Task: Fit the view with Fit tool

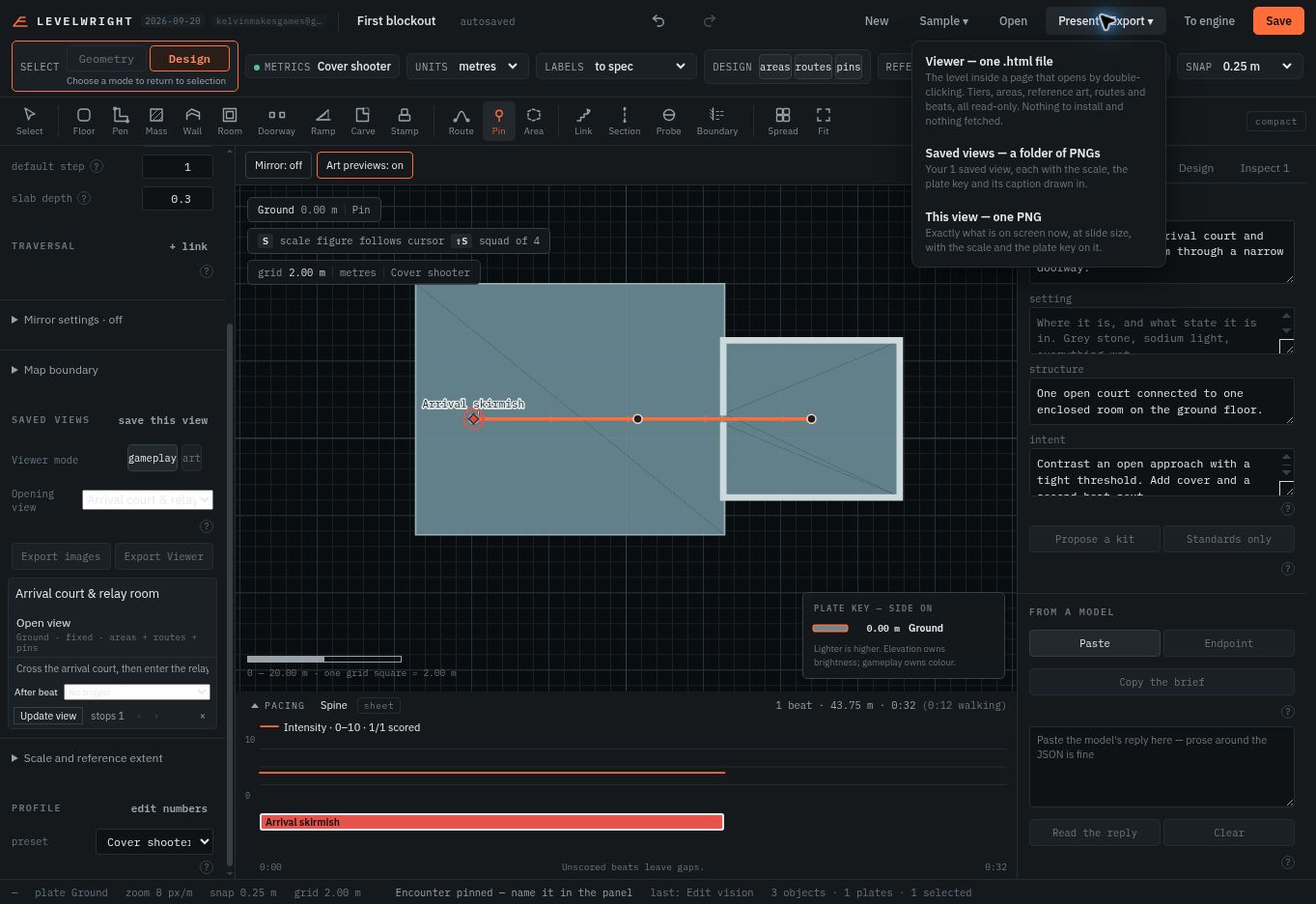Action: [x=824, y=121]
